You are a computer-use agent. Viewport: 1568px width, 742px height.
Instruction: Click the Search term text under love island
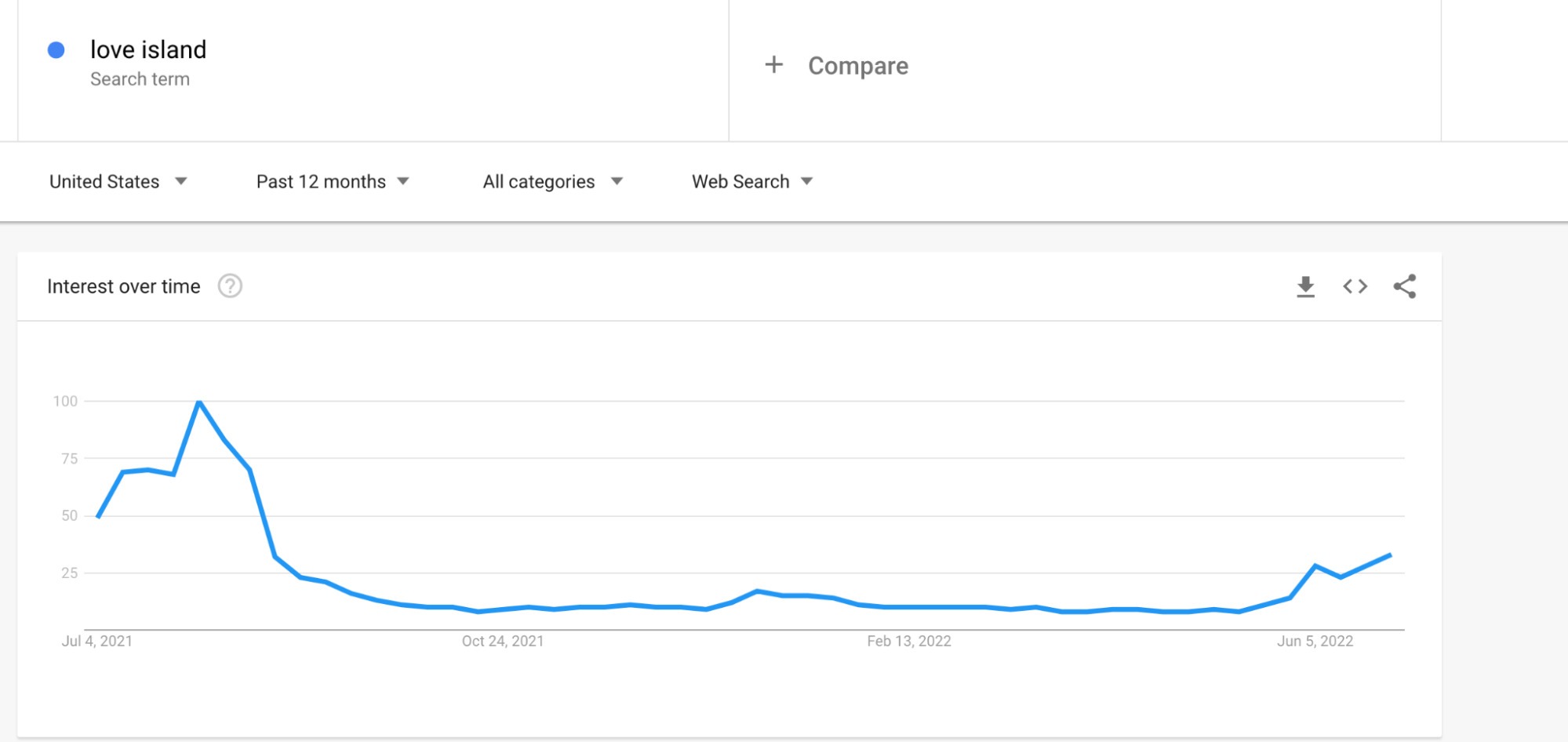(140, 78)
